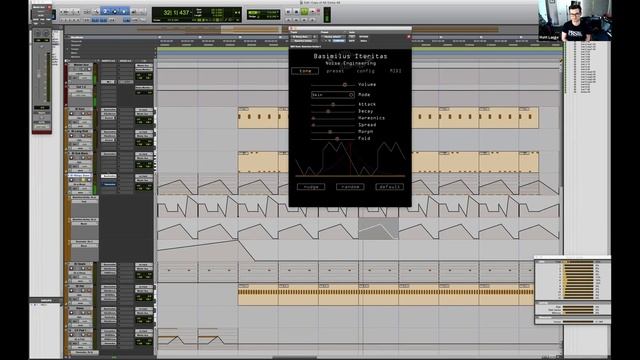Adjust the Decay slider handle
The height and width of the screenshot is (360, 640).
point(328,111)
